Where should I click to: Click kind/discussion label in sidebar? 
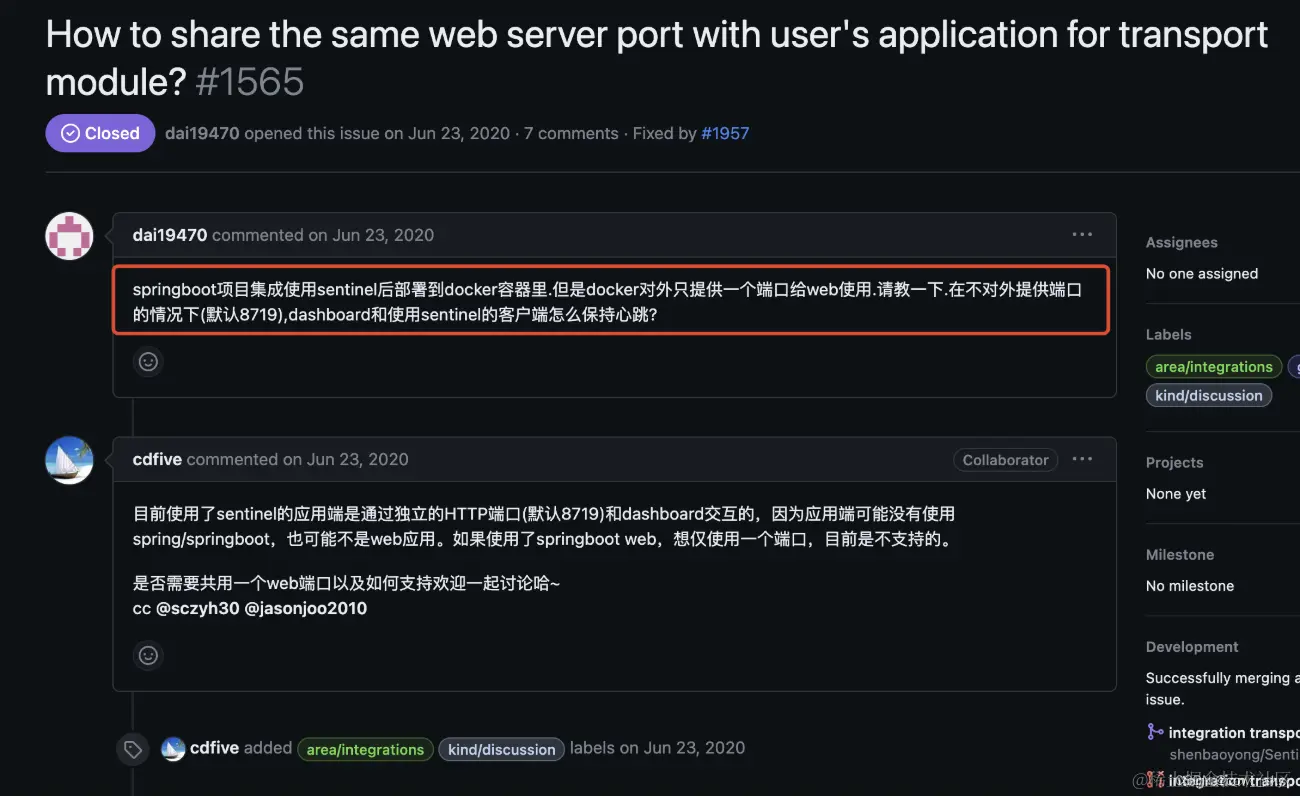pos(1209,396)
